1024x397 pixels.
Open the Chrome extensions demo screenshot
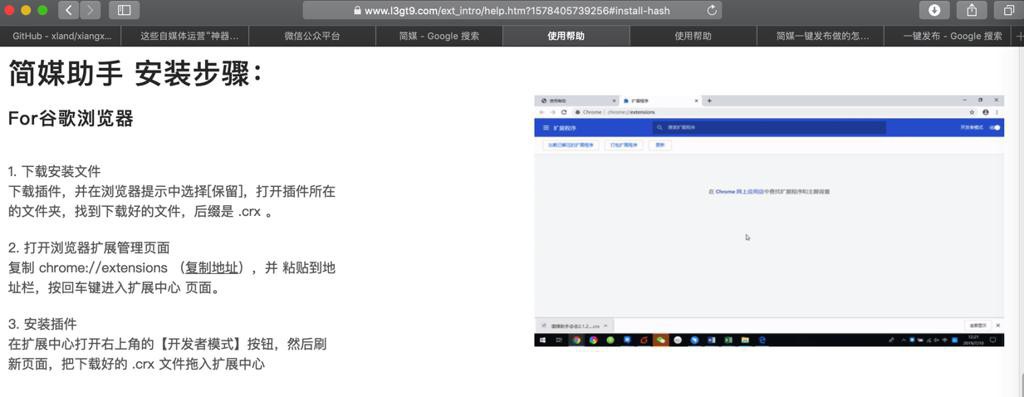(769, 221)
